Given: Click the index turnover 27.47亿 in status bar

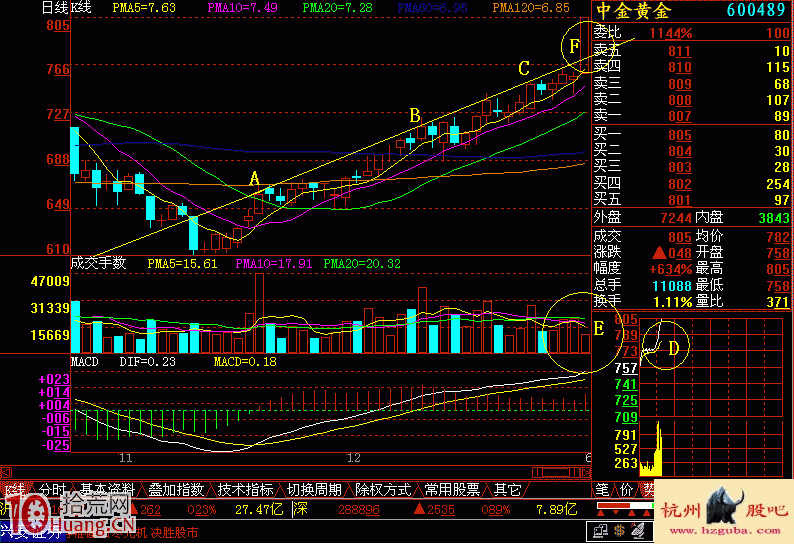Looking at the screenshot, I should 259,509.
